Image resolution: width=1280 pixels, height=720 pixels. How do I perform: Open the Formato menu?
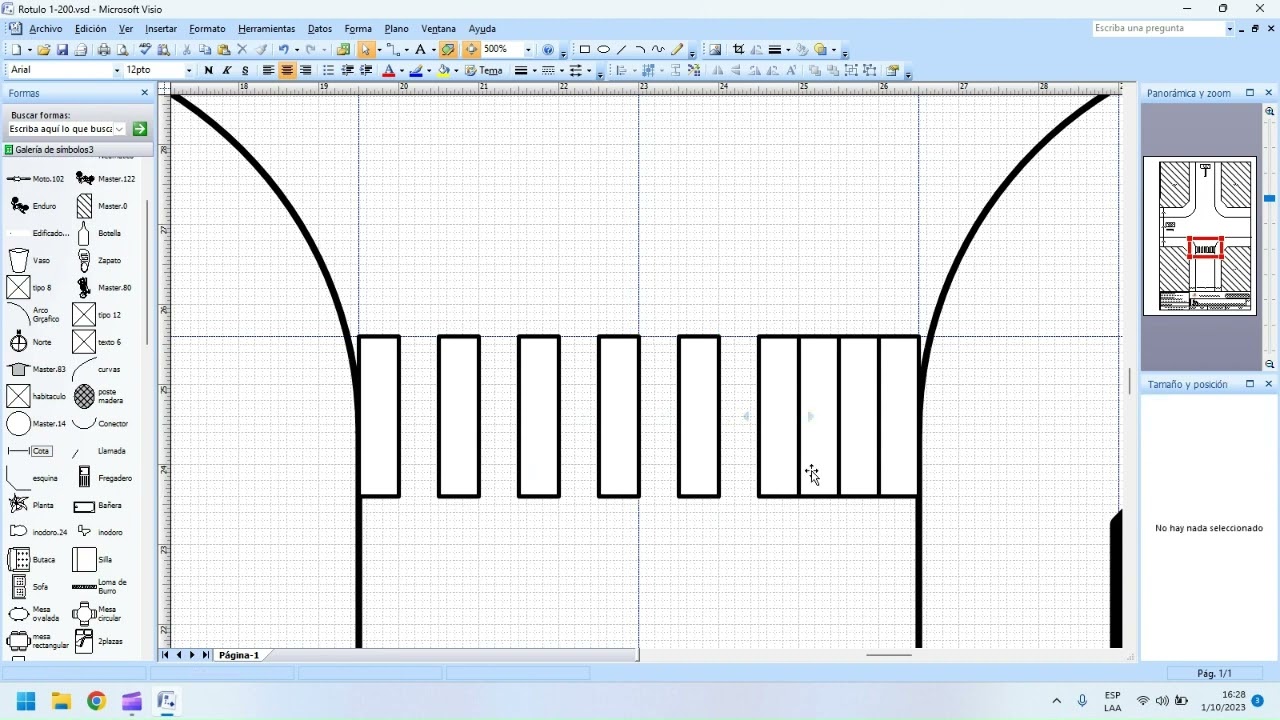click(207, 29)
